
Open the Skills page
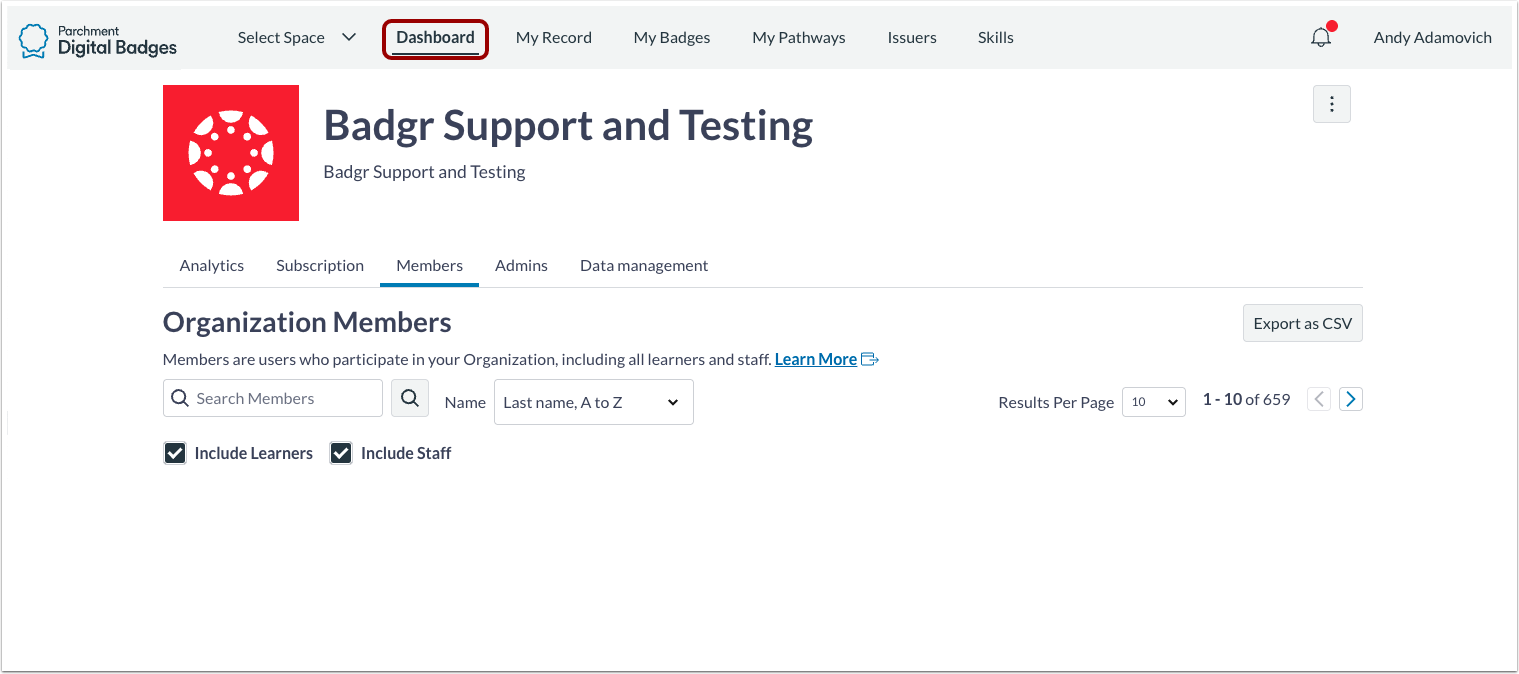(996, 38)
